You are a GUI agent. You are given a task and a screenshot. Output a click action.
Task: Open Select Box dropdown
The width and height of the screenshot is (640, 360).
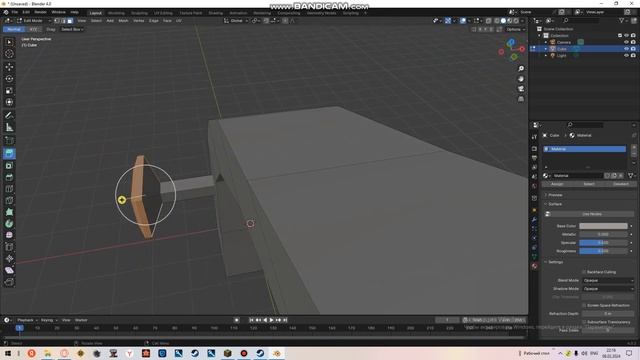(x=72, y=29)
